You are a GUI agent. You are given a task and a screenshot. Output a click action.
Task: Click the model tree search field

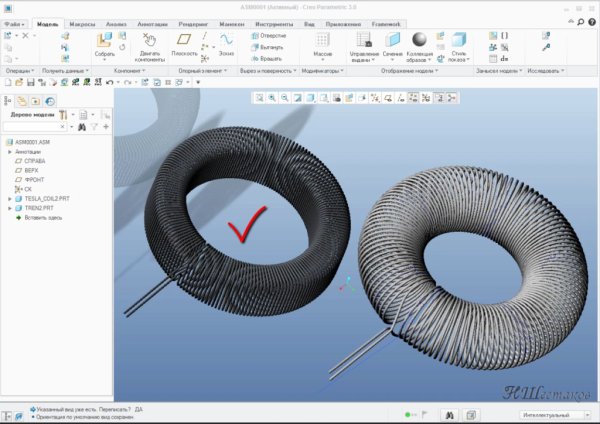pos(34,127)
